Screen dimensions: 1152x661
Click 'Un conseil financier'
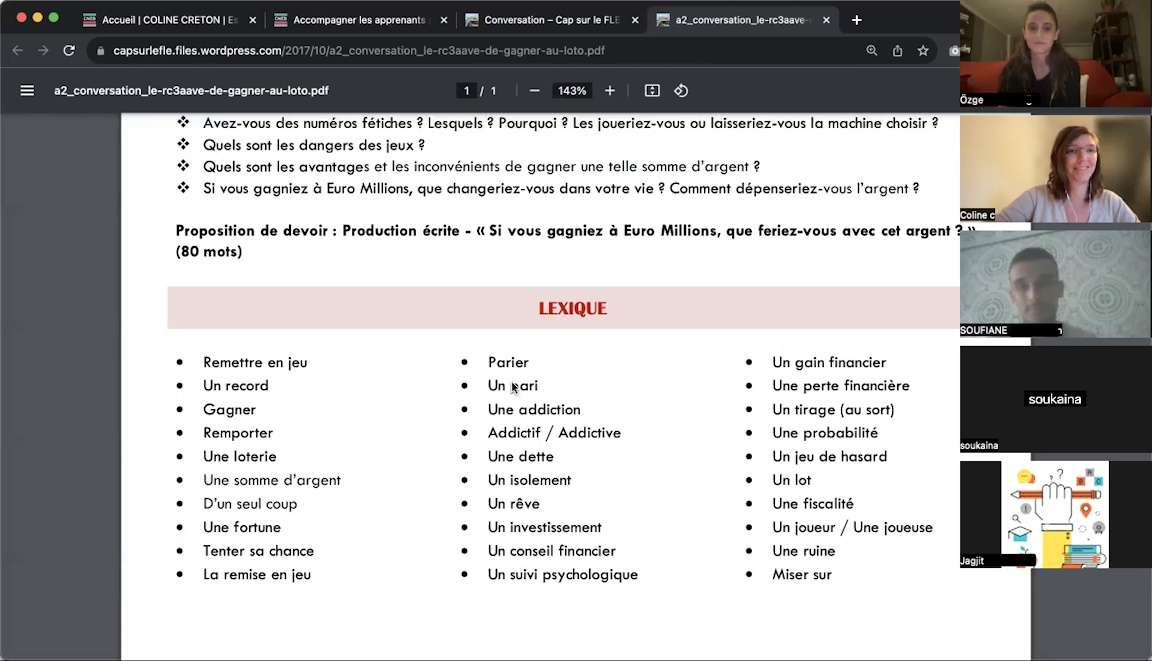click(x=552, y=551)
